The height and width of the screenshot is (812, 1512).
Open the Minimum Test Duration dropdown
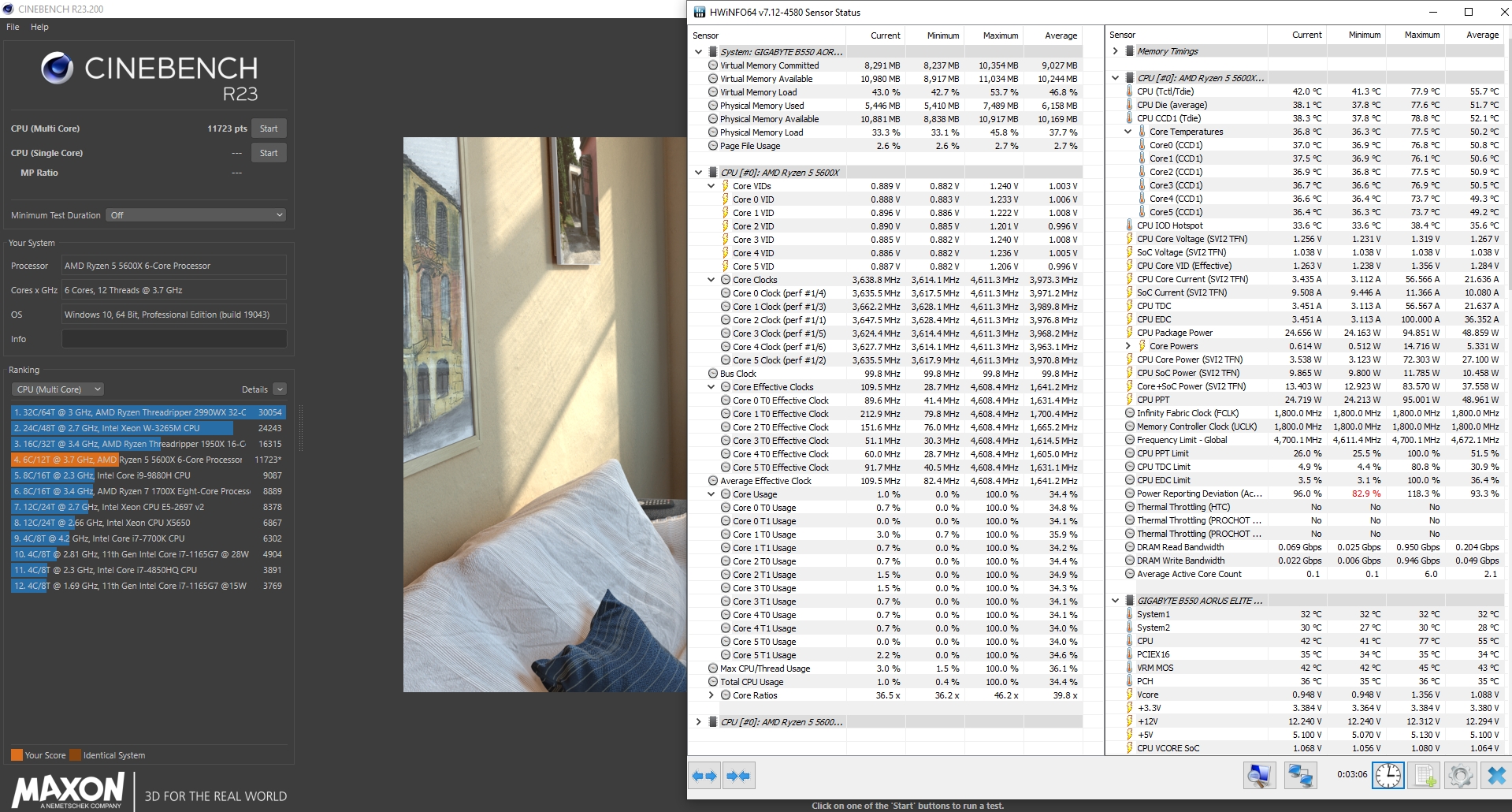click(195, 215)
